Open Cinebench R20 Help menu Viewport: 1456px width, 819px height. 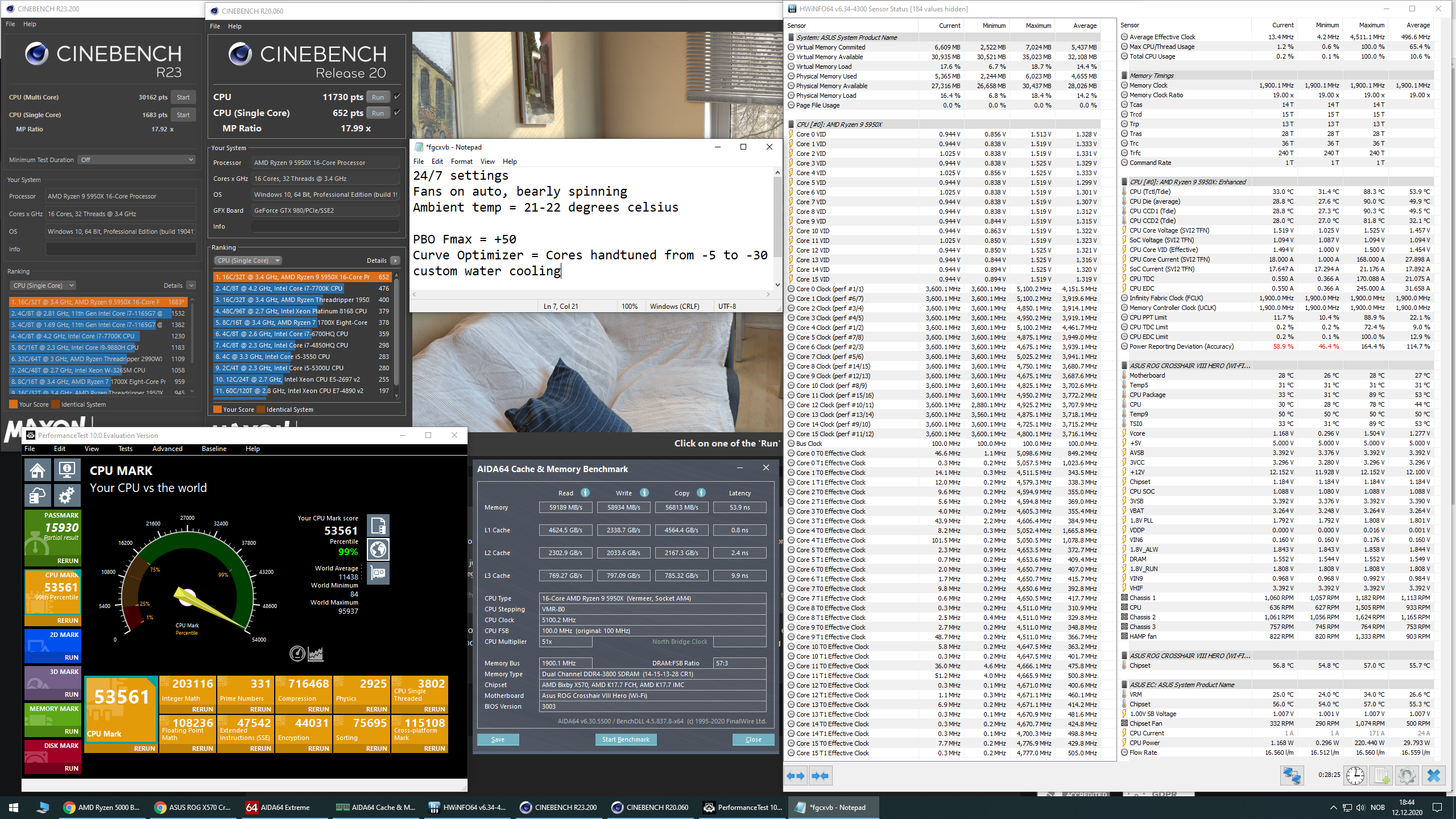235,26
